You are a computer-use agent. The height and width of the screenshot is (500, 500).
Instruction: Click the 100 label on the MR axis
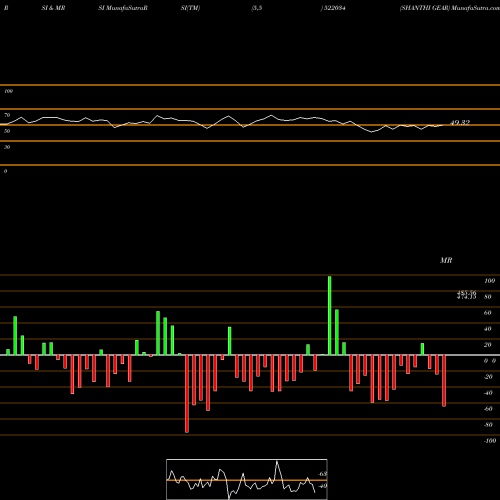click(489, 281)
